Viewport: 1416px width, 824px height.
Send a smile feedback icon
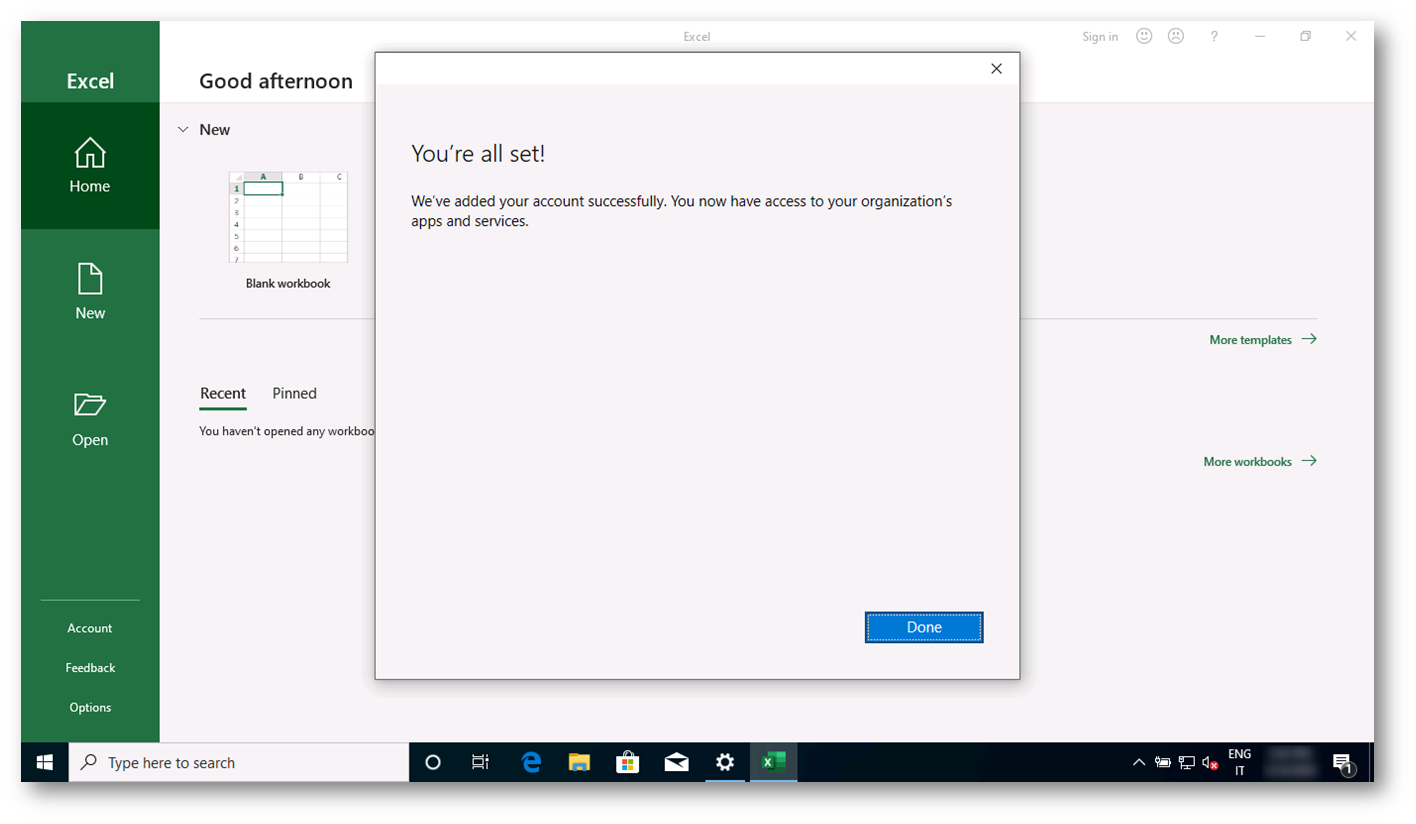[1145, 36]
